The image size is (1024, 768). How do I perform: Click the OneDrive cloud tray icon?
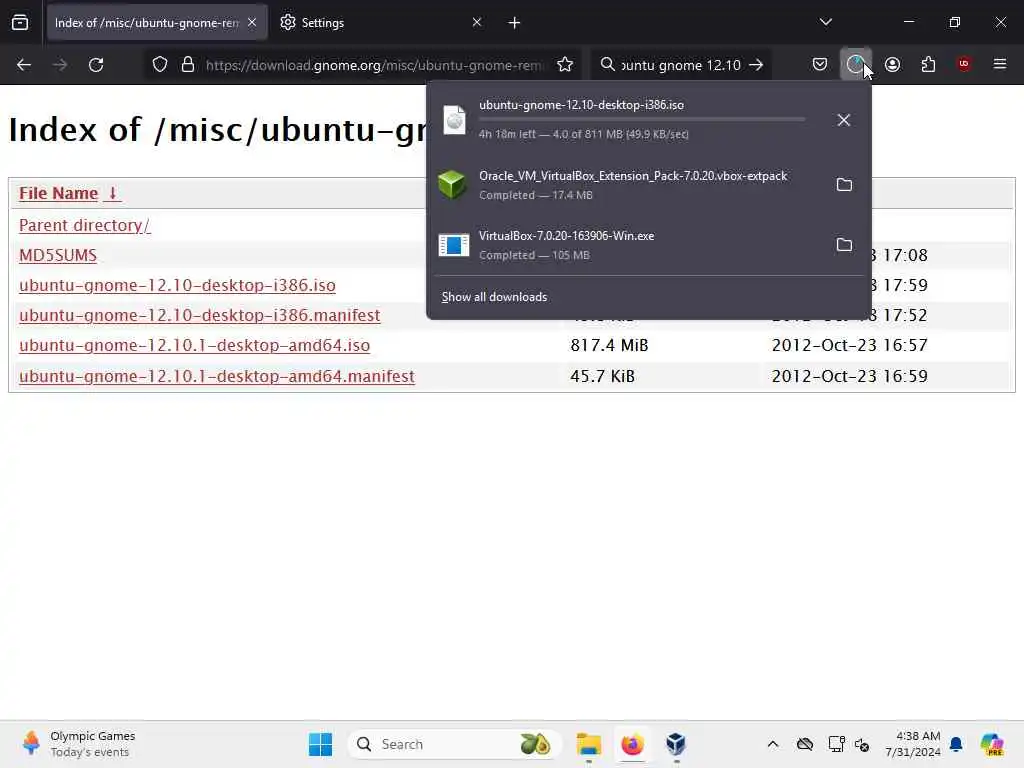click(x=805, y=744)
